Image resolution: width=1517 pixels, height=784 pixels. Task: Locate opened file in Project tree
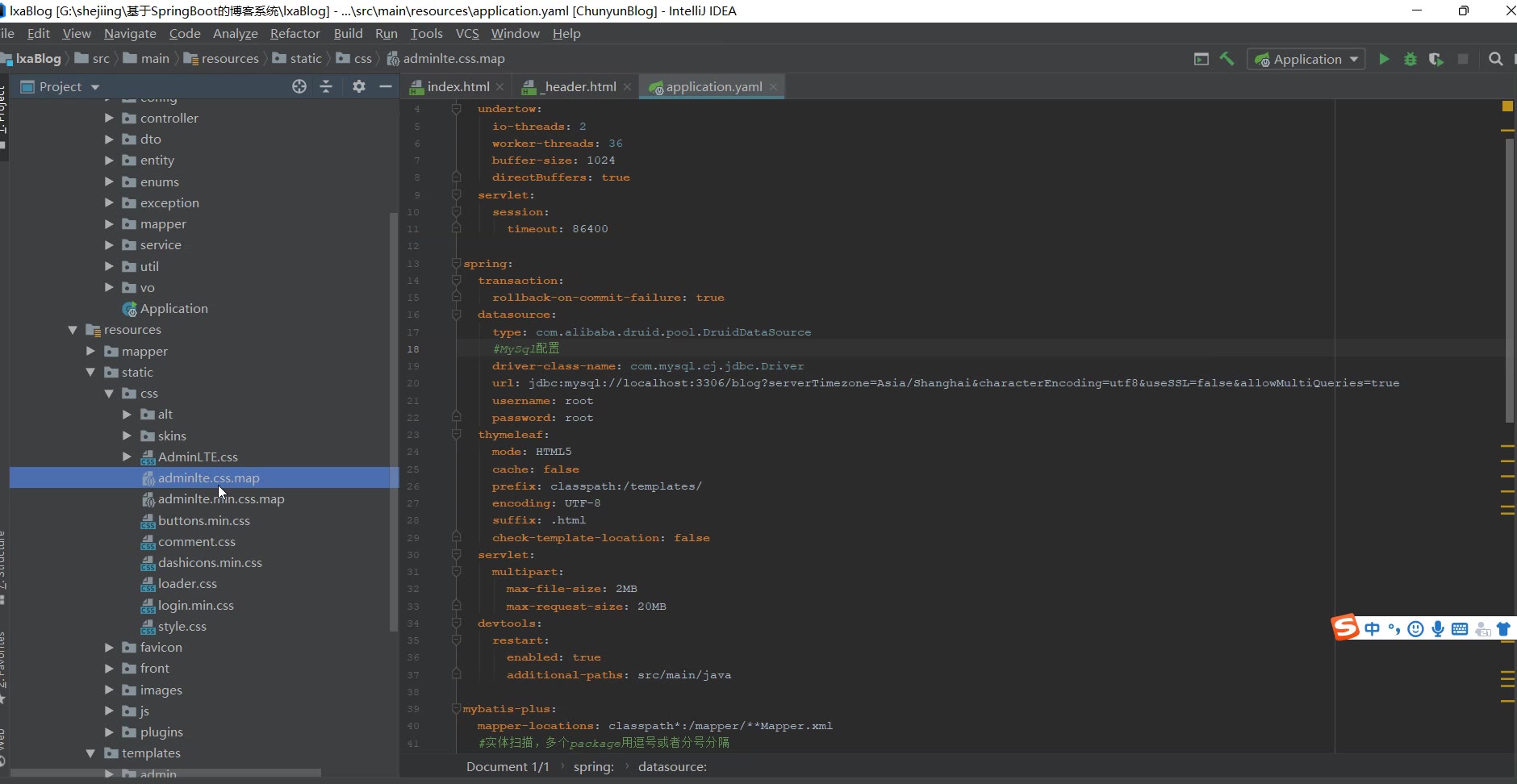coord(299,86)
